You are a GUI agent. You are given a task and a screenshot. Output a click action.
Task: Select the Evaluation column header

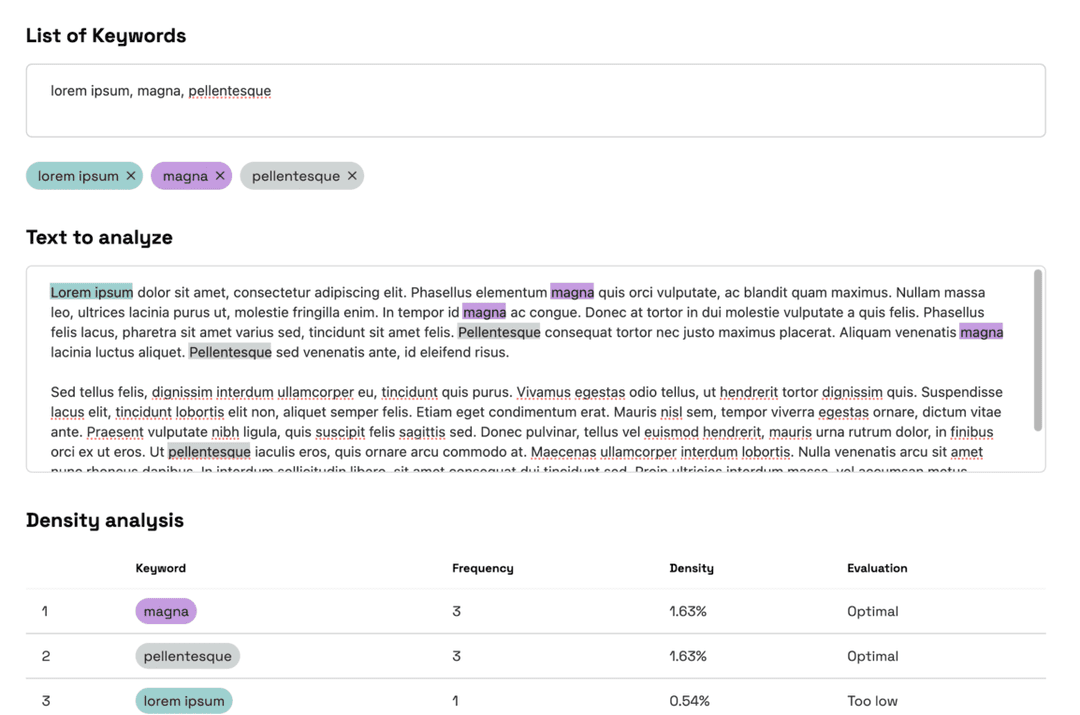point(877,568)
